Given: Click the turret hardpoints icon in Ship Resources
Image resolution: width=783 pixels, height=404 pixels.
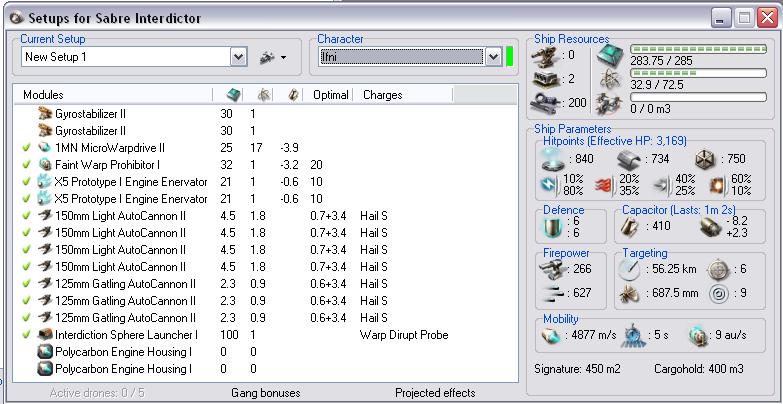Looking at the screenshot, I should [545, 55].
